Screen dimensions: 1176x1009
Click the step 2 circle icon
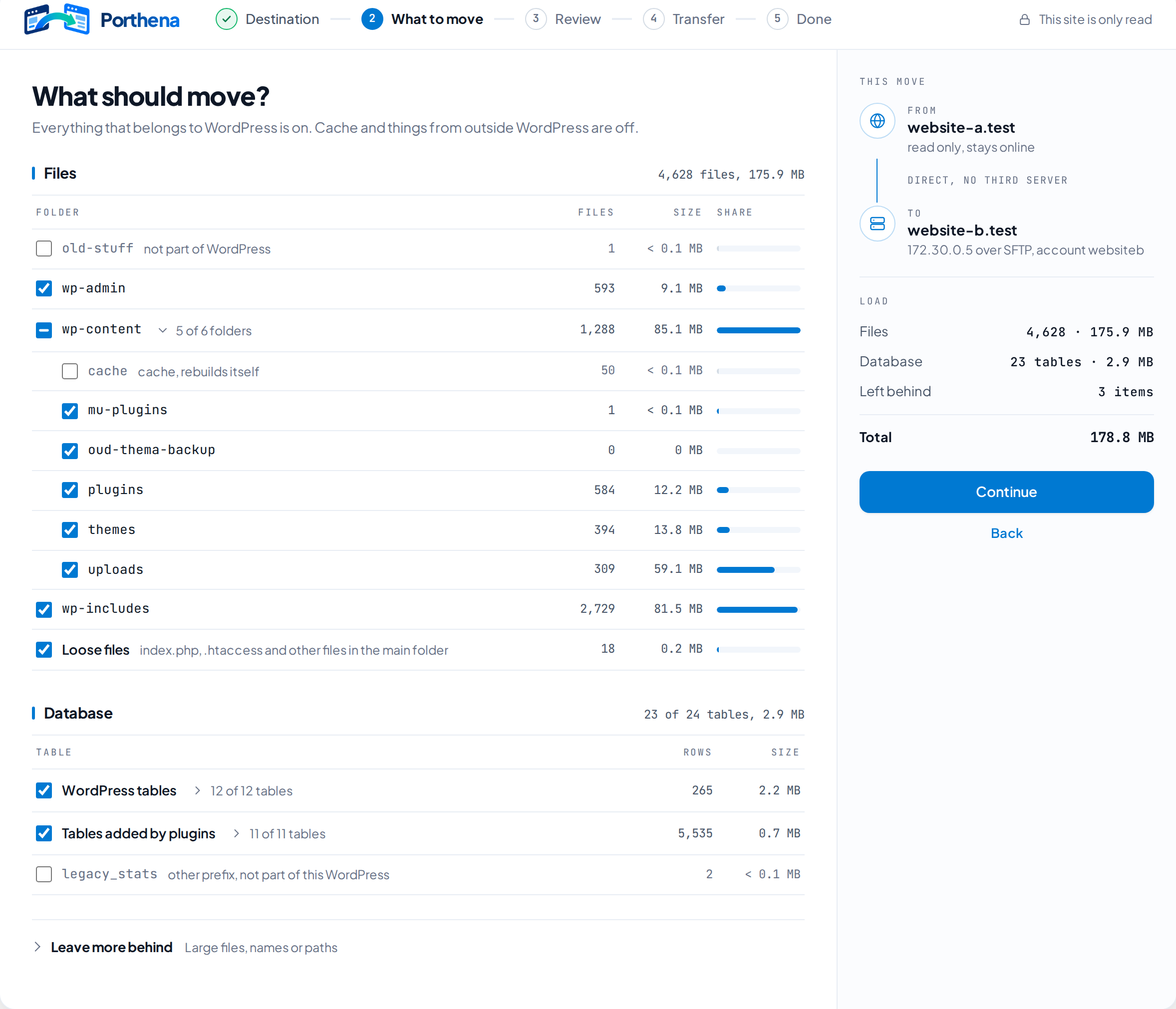(x=372, y=19)
